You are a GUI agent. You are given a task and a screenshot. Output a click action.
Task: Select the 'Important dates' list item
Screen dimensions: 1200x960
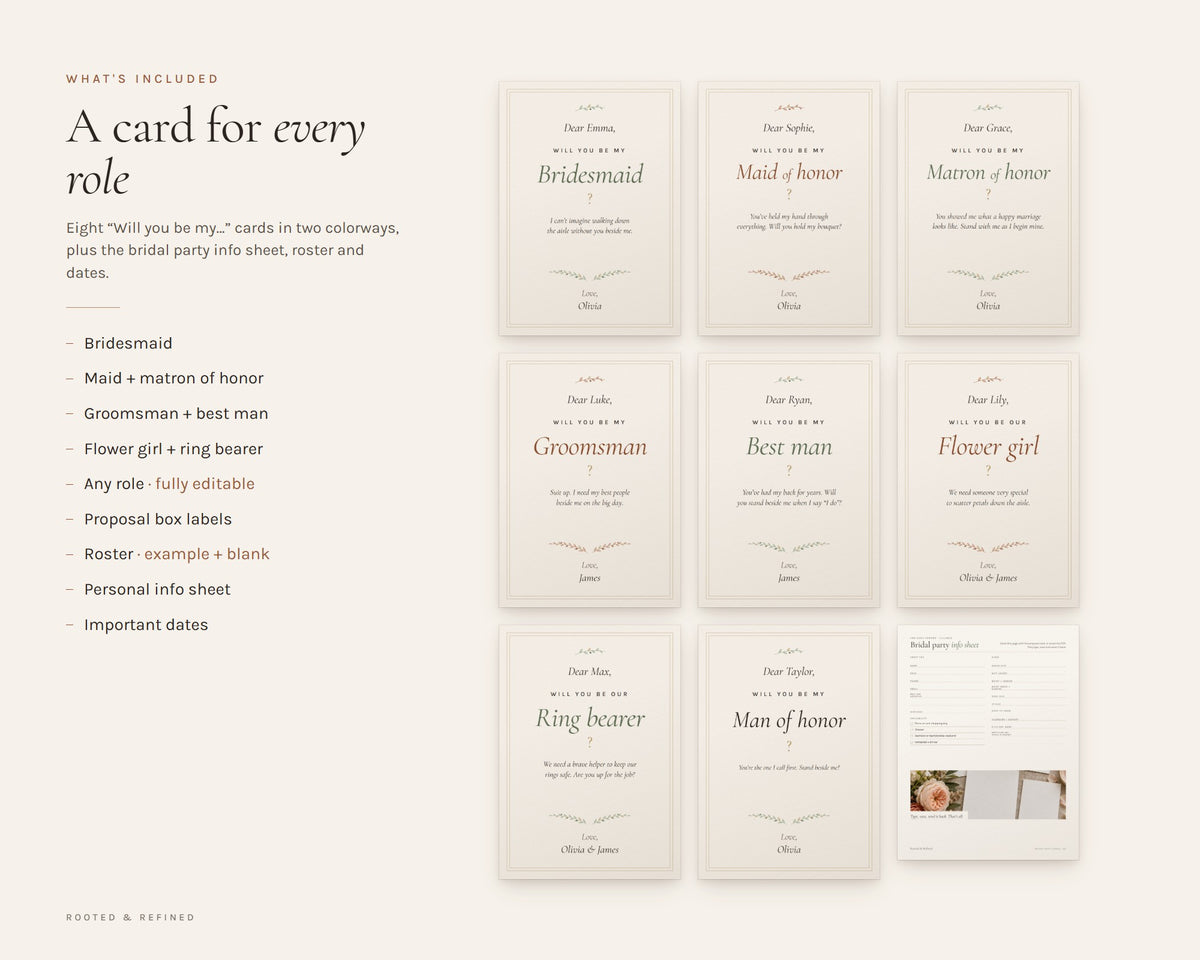[146, 625]
